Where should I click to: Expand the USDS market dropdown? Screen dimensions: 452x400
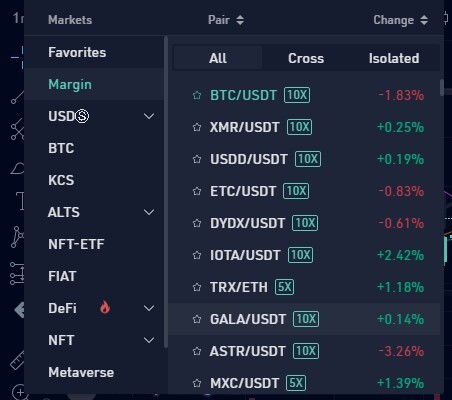[149, 116]
